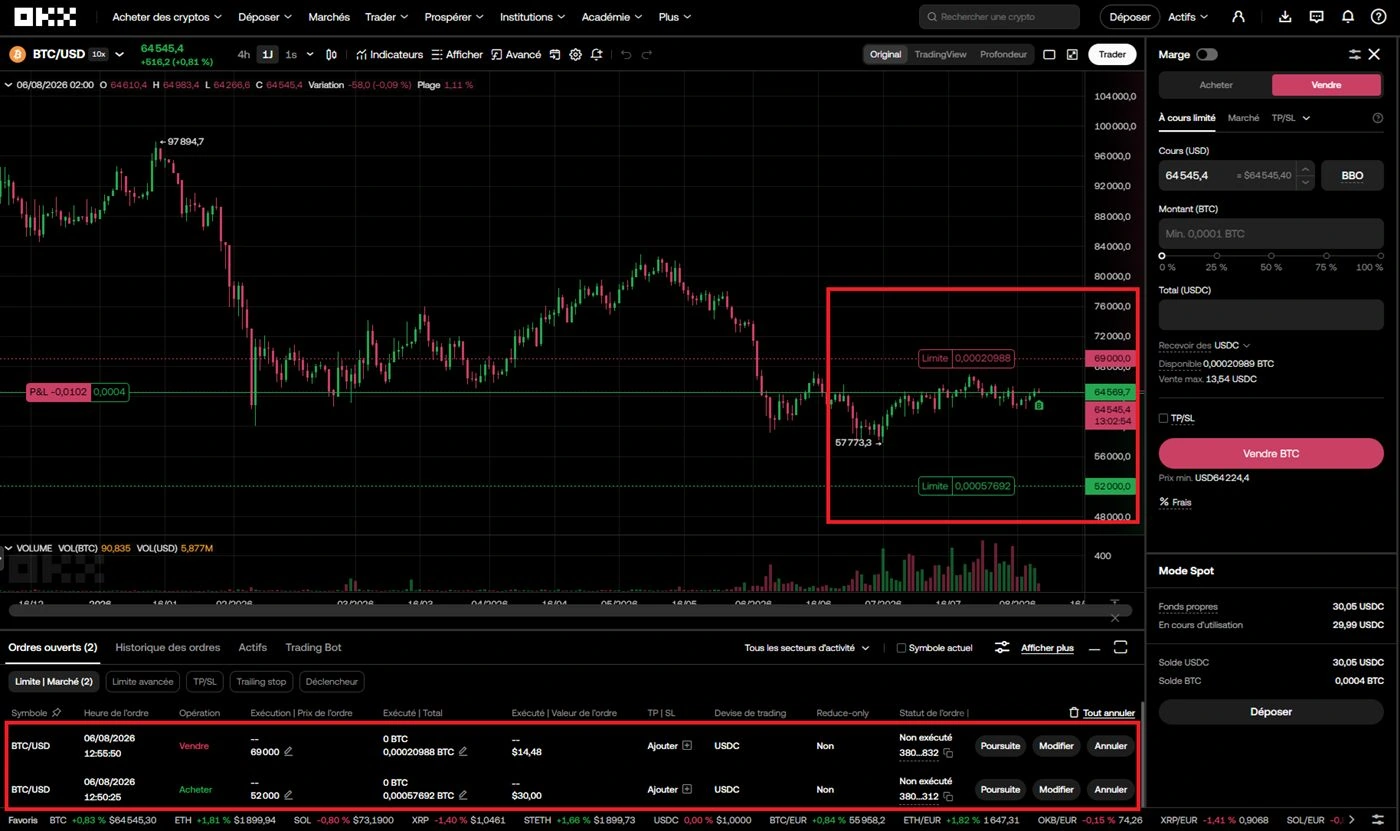Redo the last chart action
The width and height of the screenshot is (1400, 831).
tap(647, 55)
